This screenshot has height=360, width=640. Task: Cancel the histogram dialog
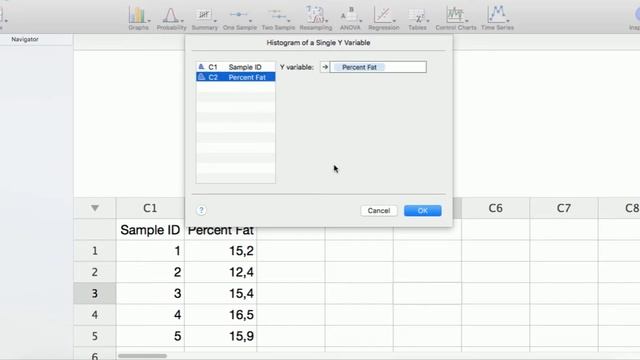(x=379, y=211)
